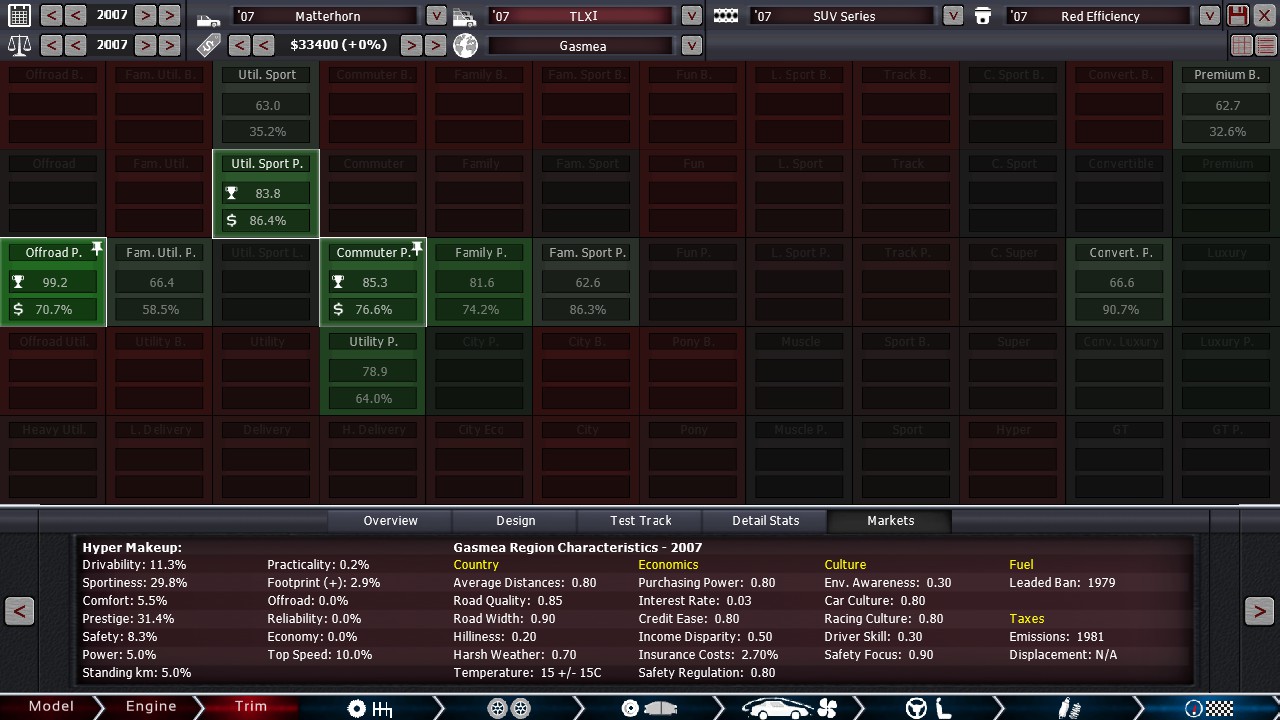Select the Utility P. market tile
1280x720 pixels.
point(373,371)
